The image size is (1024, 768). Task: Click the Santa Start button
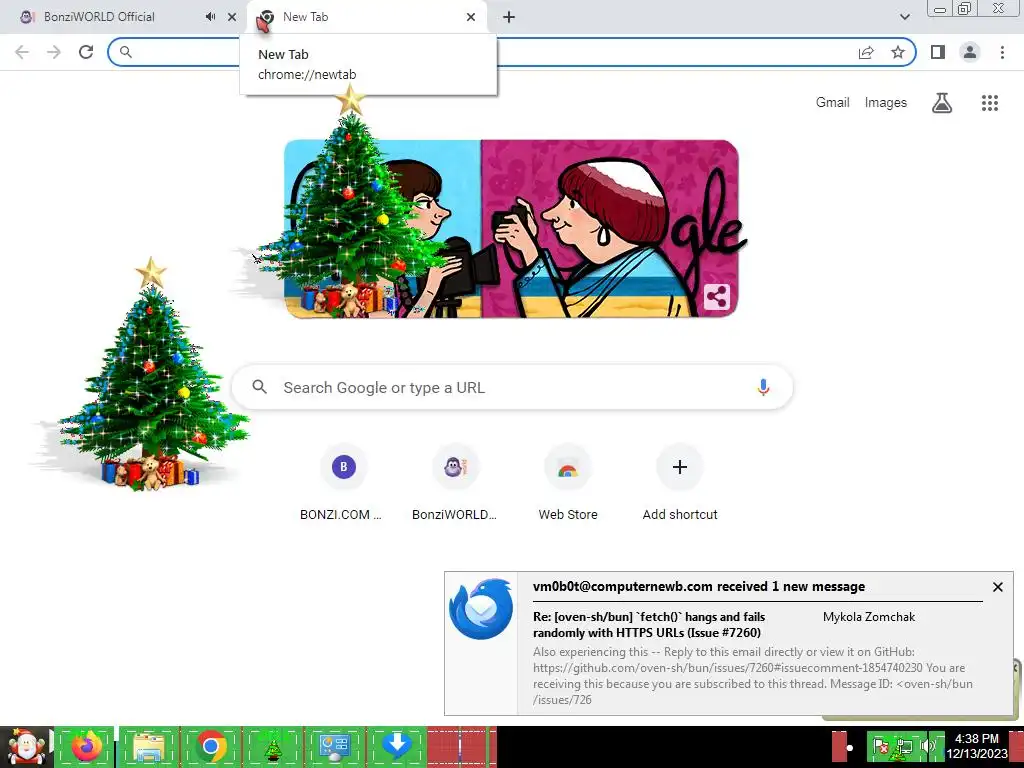click(26, 747)
